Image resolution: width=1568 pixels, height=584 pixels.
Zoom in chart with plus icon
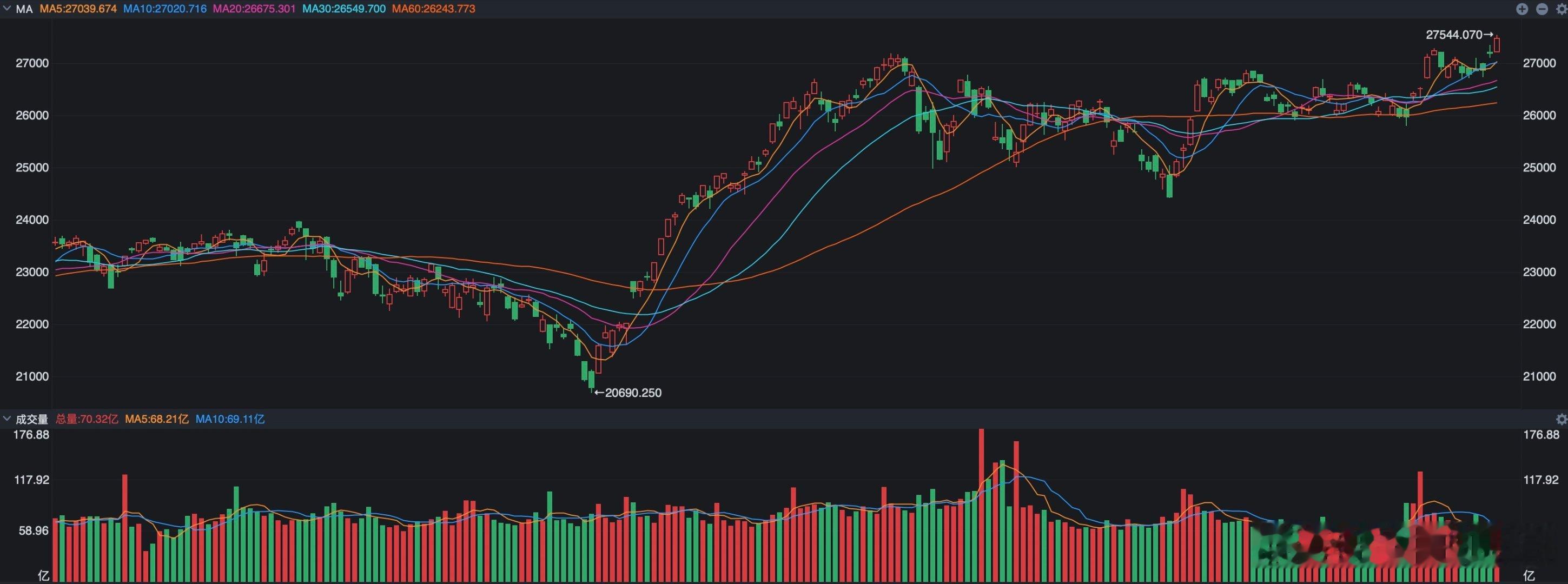point(1521,9)
